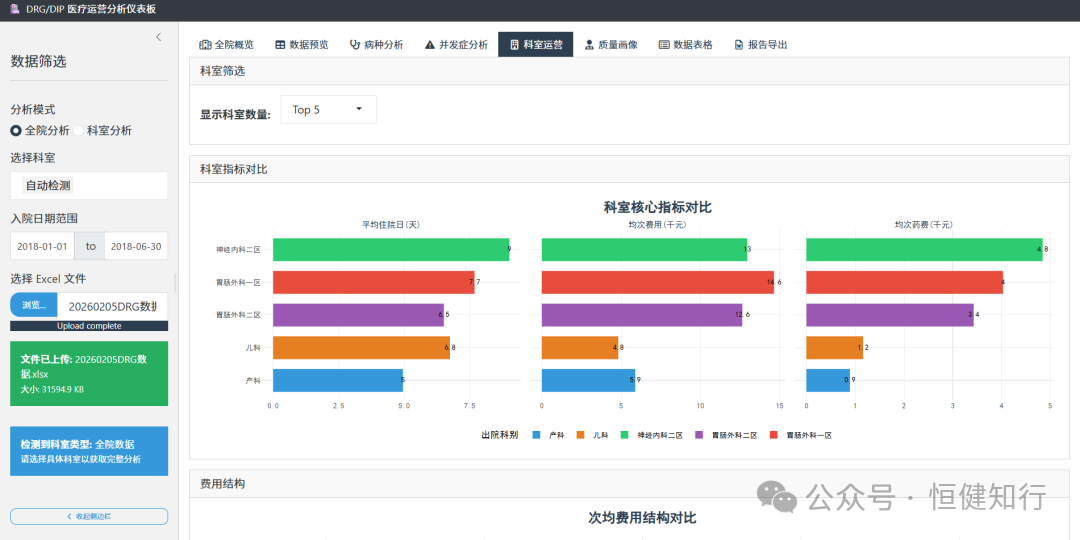Click the blue 产科 bar in 均次药费 chart
This screenshot has height=540, width=1080.
pyautogui.click(x=828, y=380)
